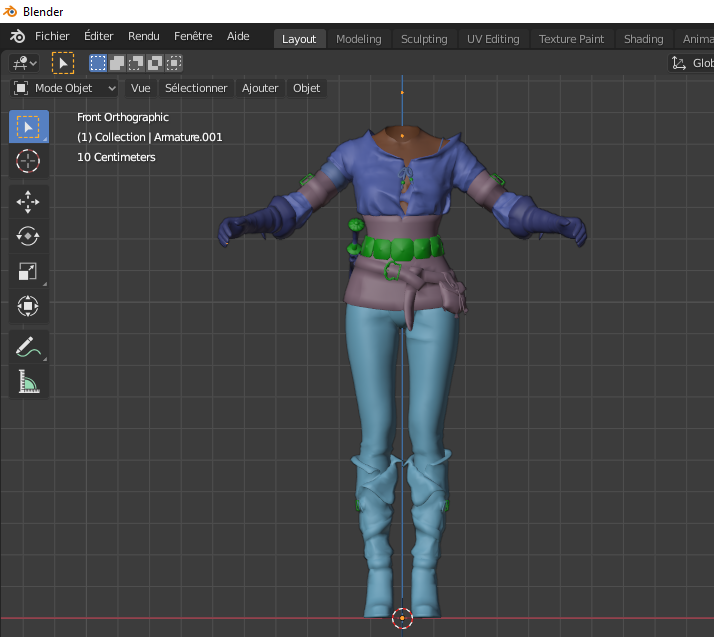Select the Move tool
The image size is (714, 637).
point(29,202)
